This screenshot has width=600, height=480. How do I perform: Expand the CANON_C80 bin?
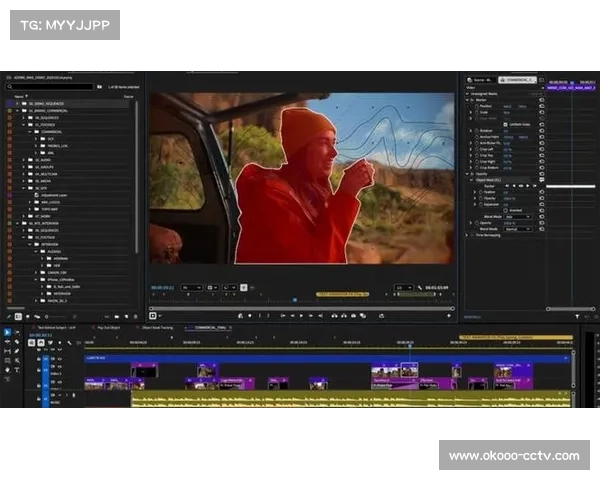pos(37,273)
